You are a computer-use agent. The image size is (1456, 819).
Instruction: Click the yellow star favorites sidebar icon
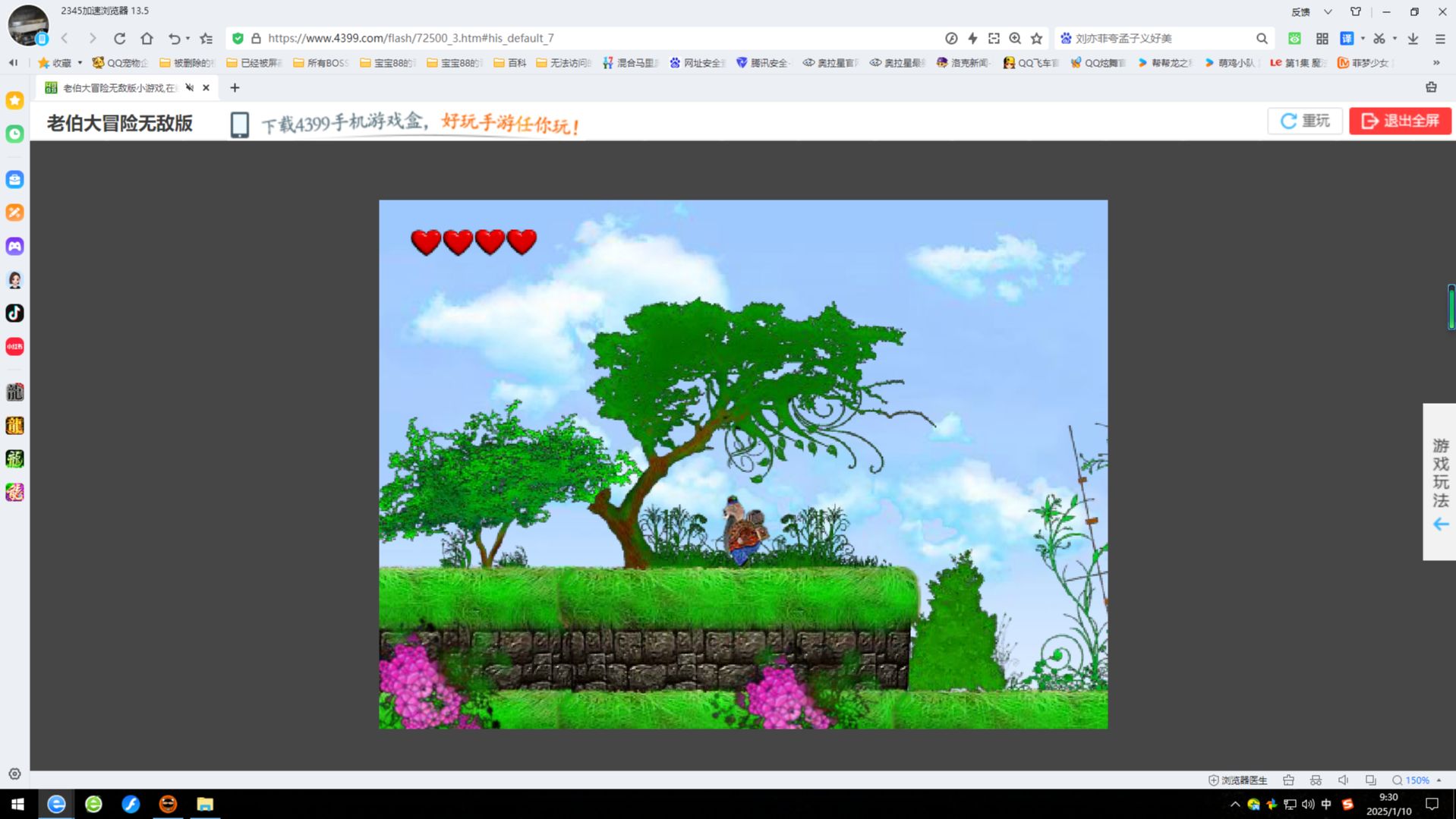point(14,100)
